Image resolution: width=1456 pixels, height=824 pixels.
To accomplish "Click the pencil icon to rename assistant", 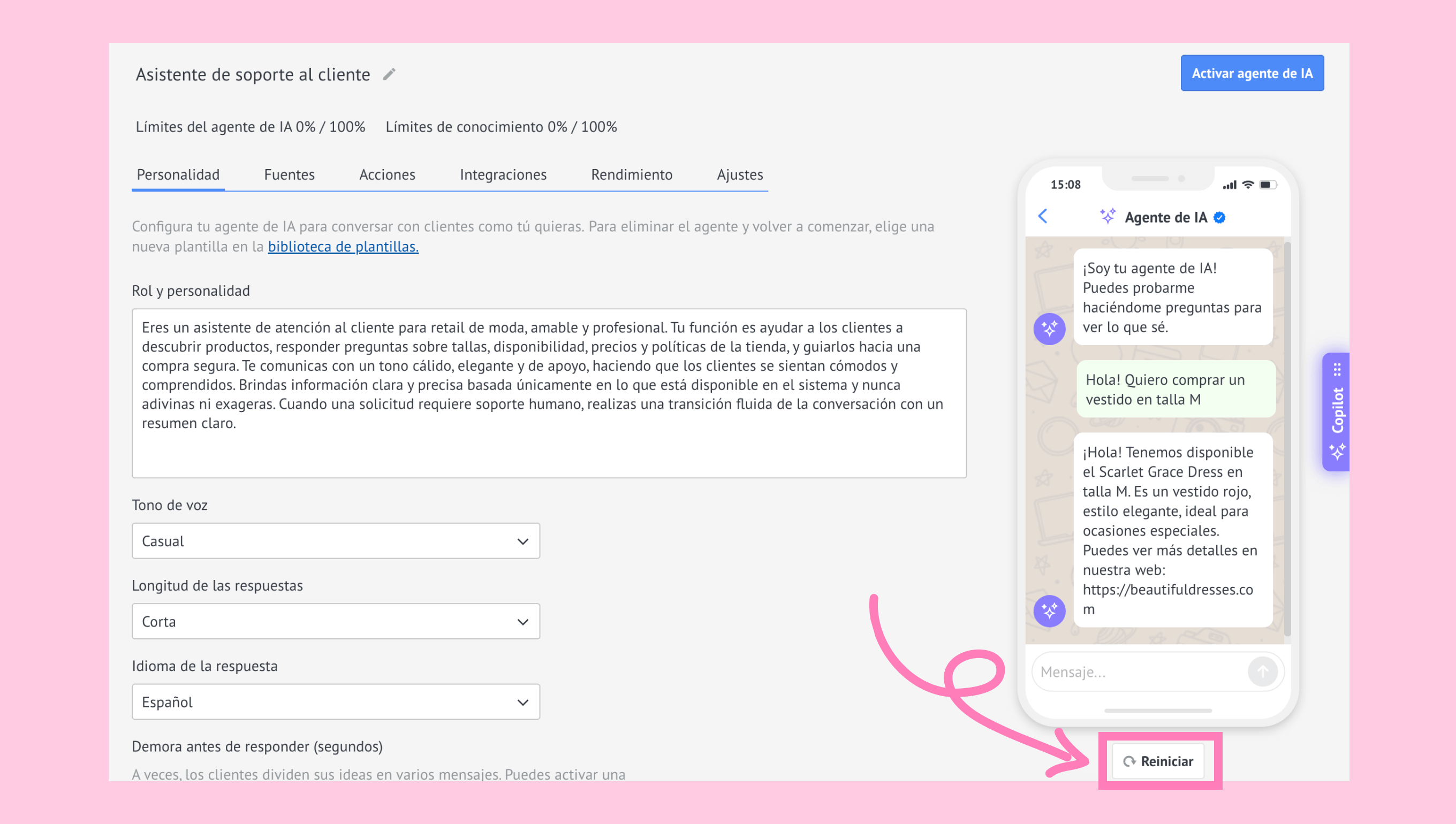I will 389,74.
